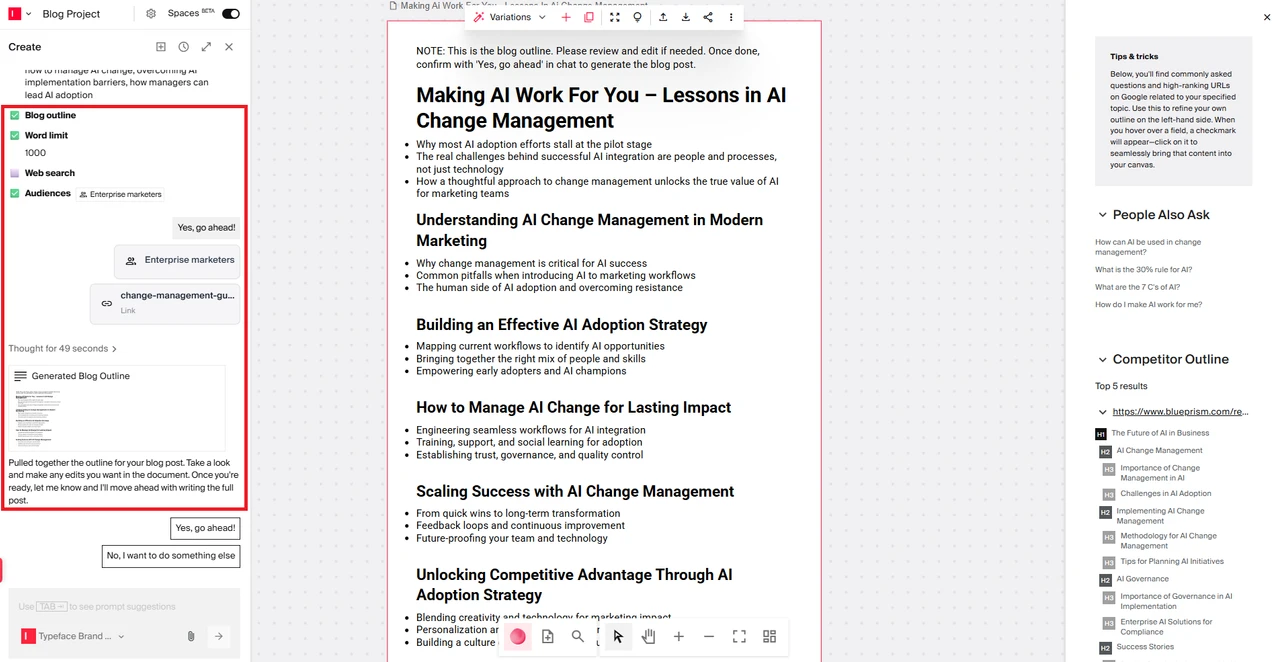The height and width of the screenshot is (662, 1272).
Task: Close the right tips panel
Action: 1267,17
